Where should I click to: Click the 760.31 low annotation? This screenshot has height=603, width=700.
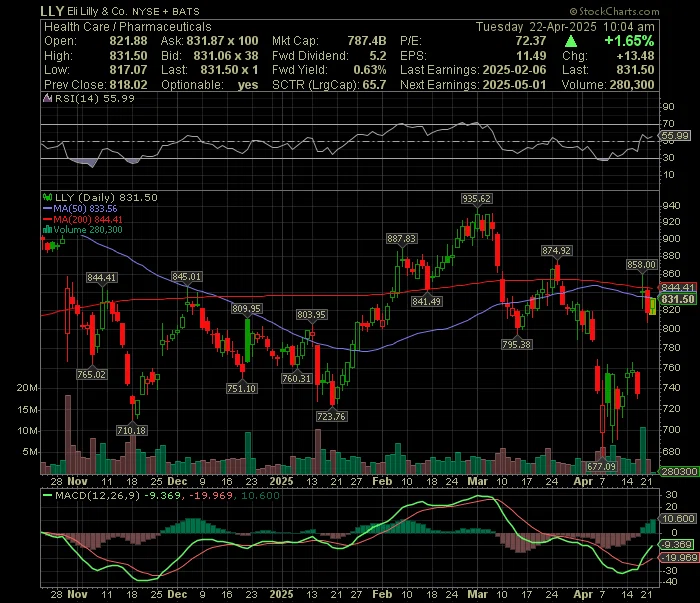click(296, 378)
